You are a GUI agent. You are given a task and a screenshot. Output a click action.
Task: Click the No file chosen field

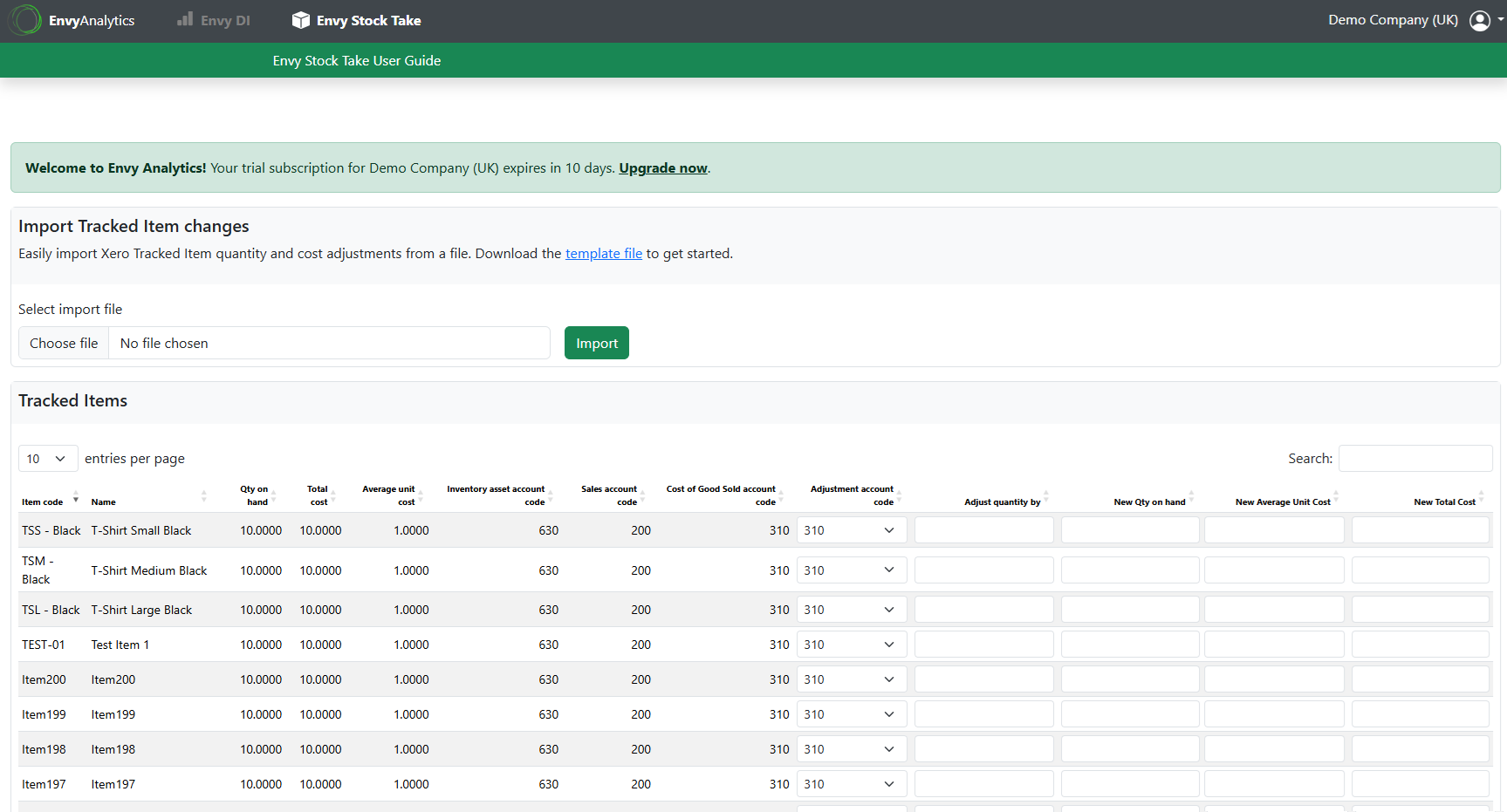pyautogui.click(x=329, y=343)
